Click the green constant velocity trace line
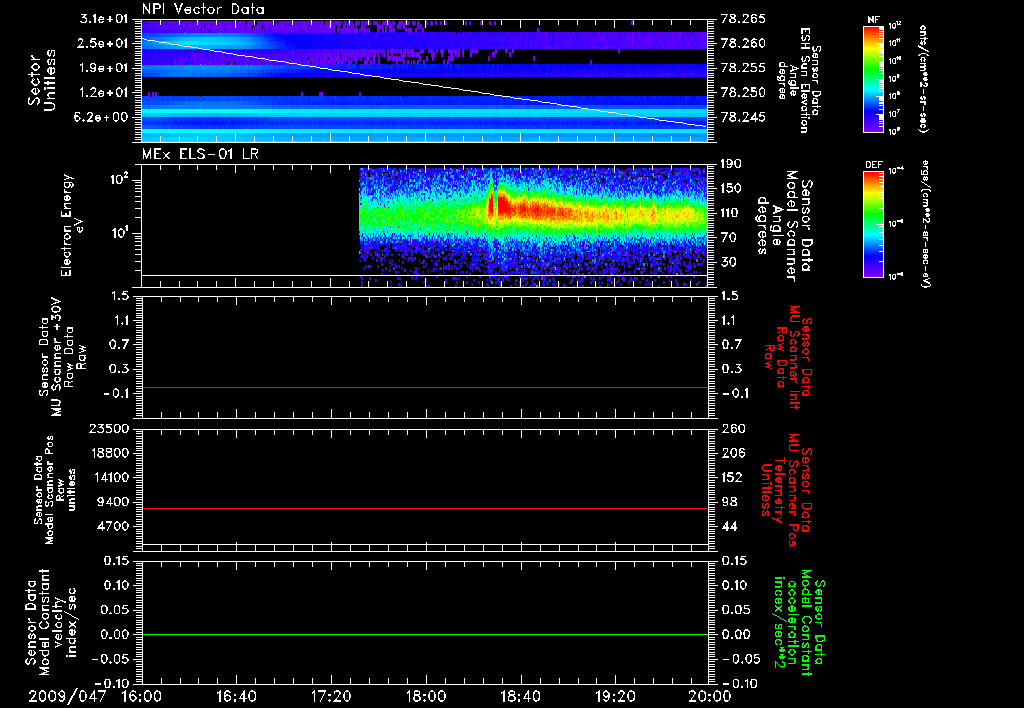The height and width of the screenshot is (708, 1024). (425, 634)
